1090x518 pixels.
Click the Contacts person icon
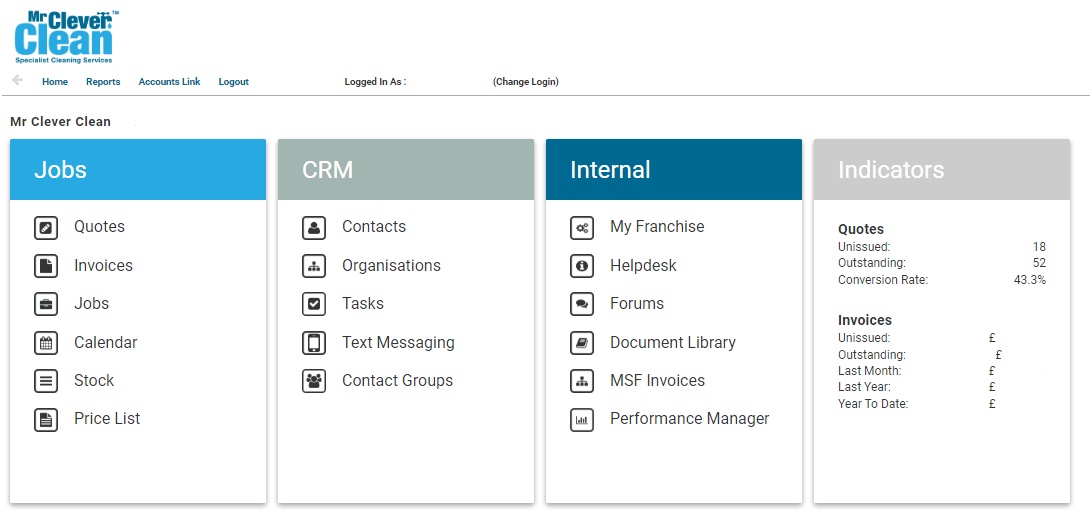[x=314, y=228]
